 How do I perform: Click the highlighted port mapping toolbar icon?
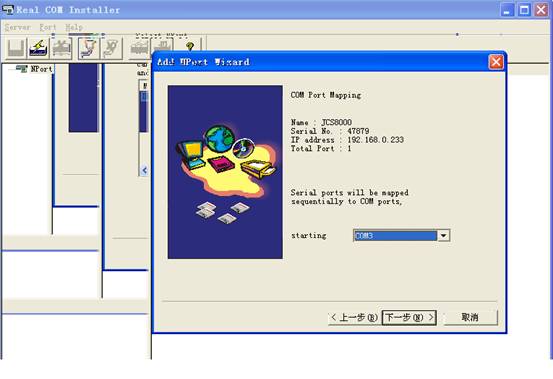tap(88, 48)
